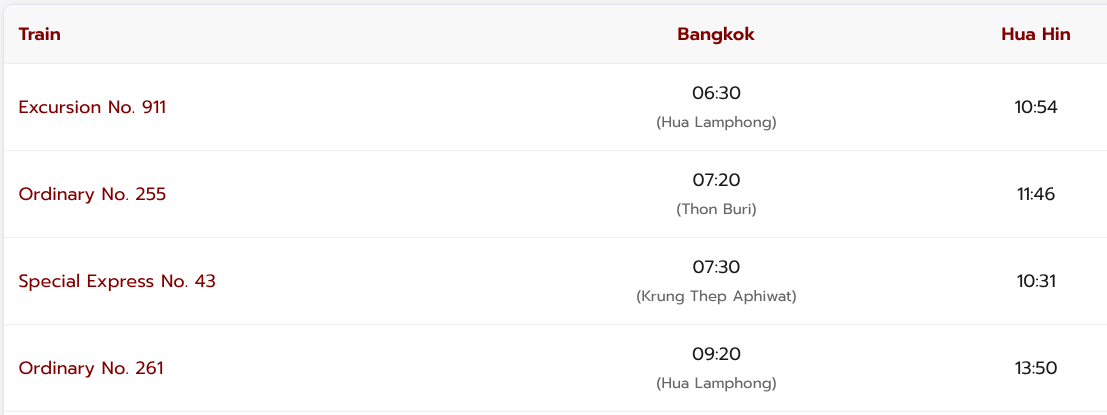Select the Krung Thep Aphiwat station label
Image resolution: width=1107 pixels, height=415 pixels.
coord(716,297)
